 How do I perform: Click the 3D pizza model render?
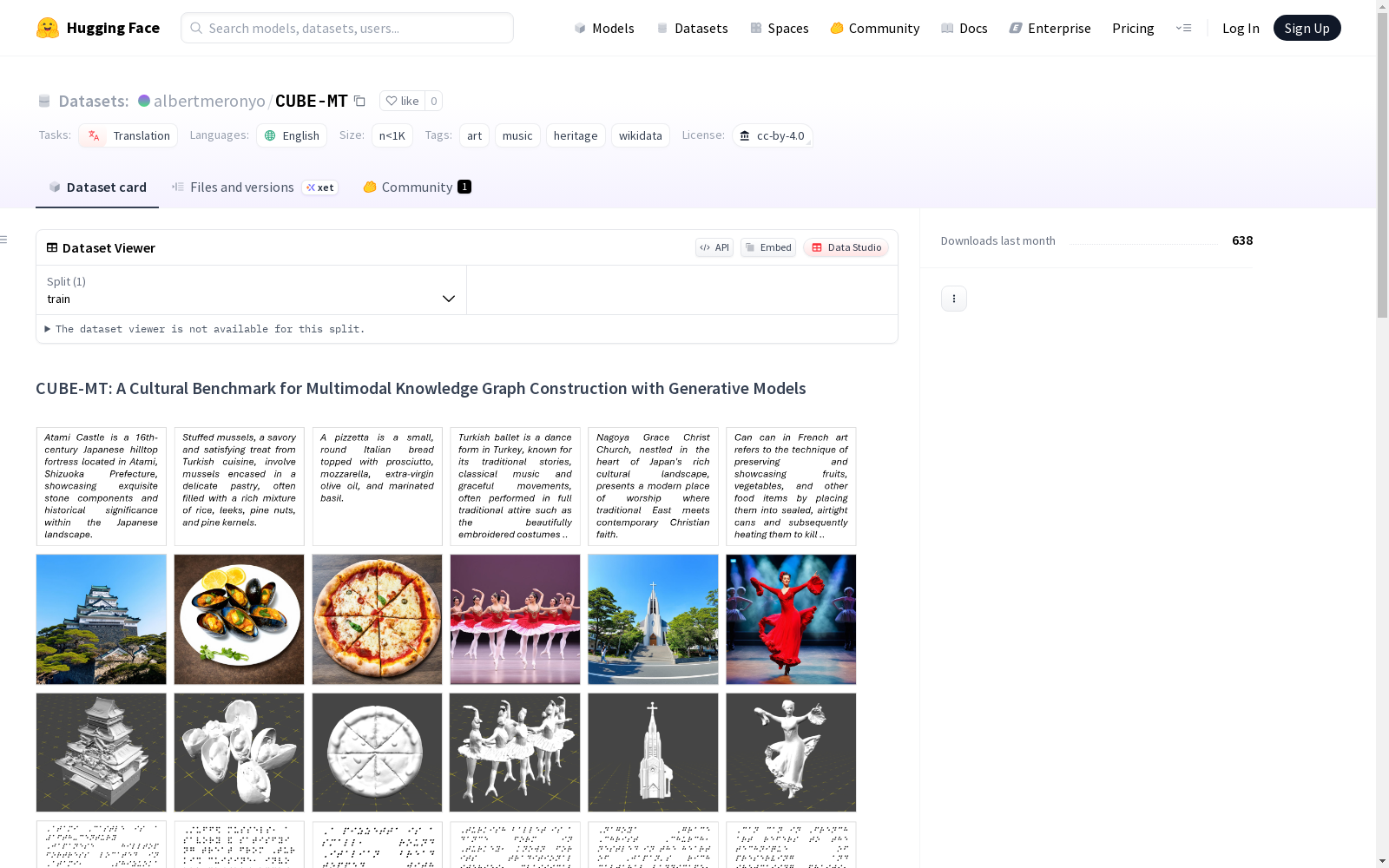pyautogui.click(x=378, y=753)
